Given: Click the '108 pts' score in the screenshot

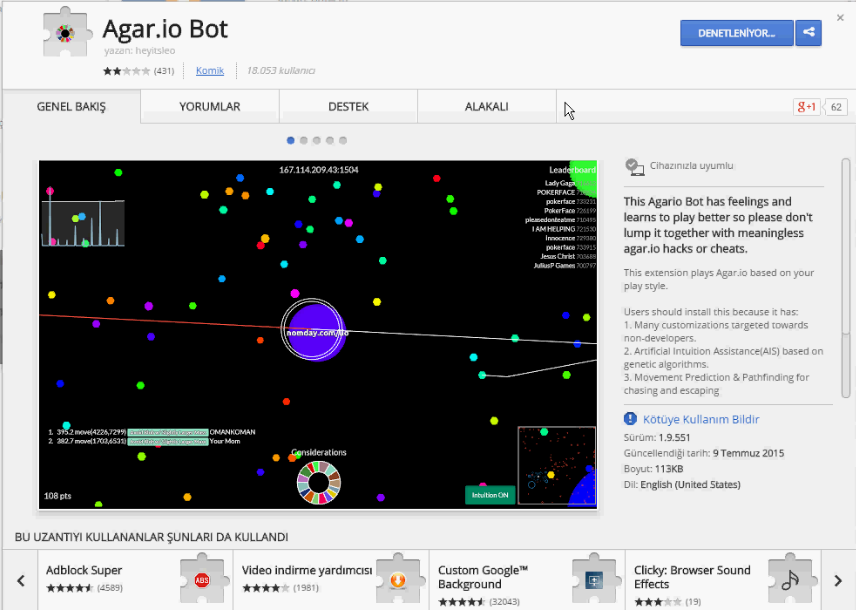Looking at the screenshot, I should click(57, 496).
